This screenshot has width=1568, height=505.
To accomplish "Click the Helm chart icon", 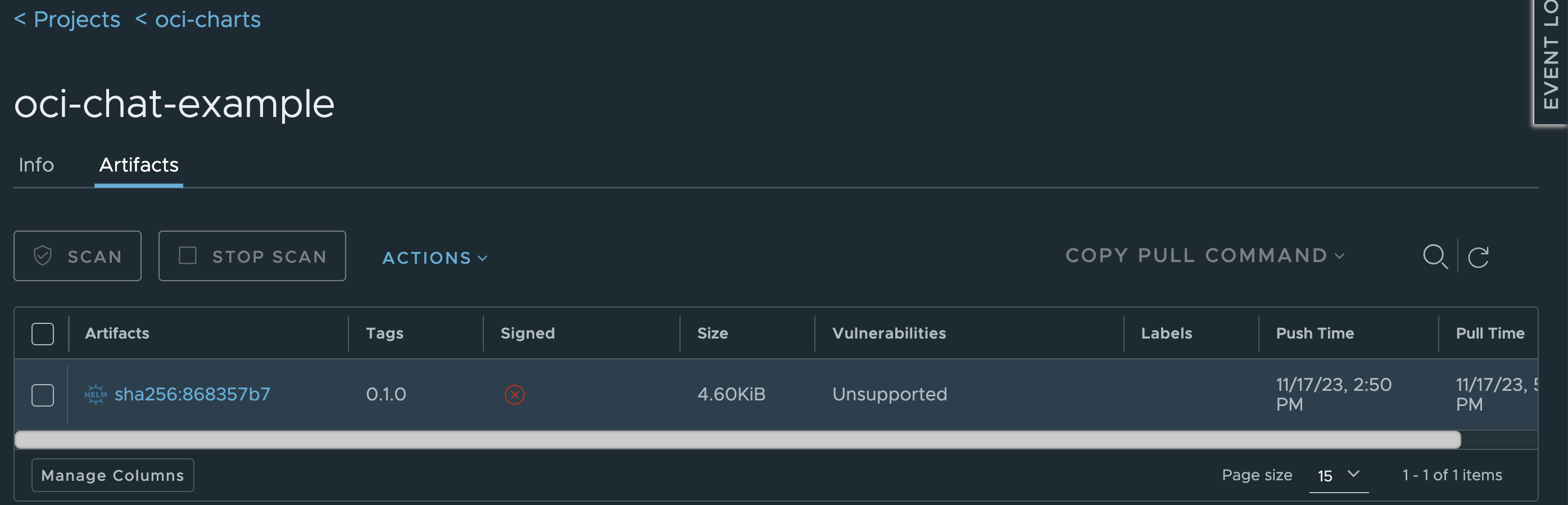I will click(96, 395).
